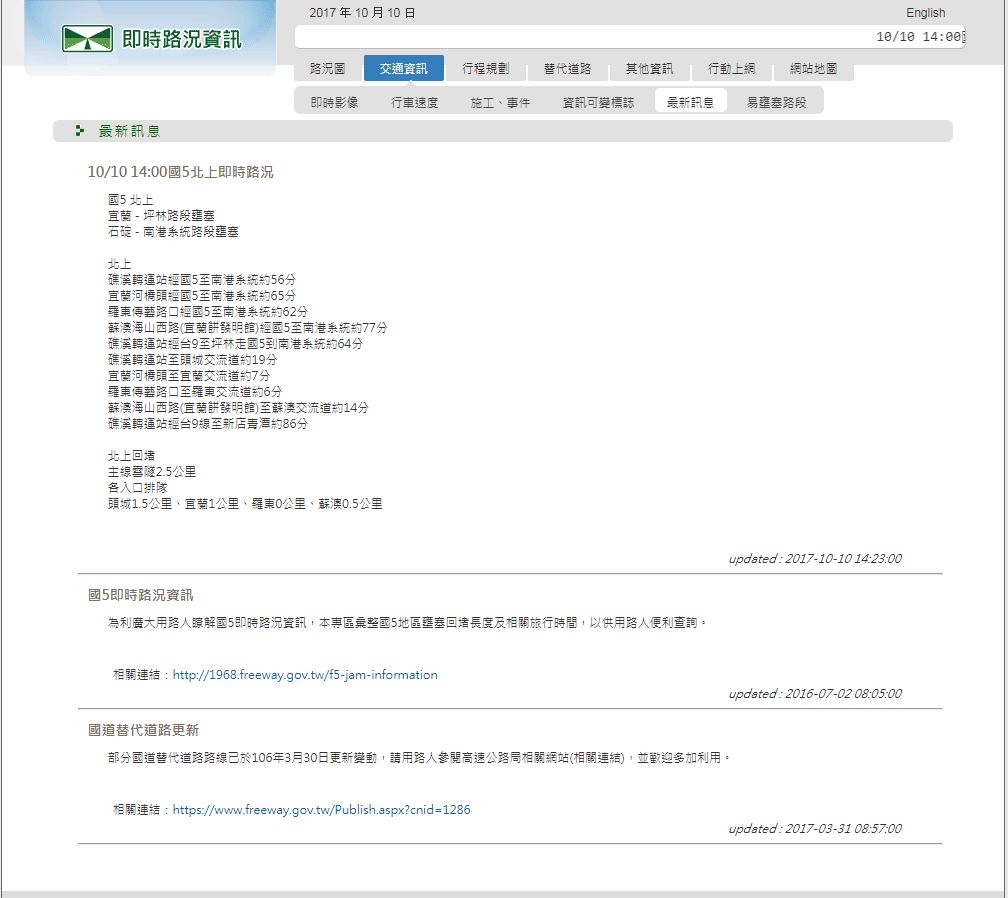Viewport: 1008px width, 898px height.
Task: Go to the 行程規劃 tab
Action: (485, 69)
